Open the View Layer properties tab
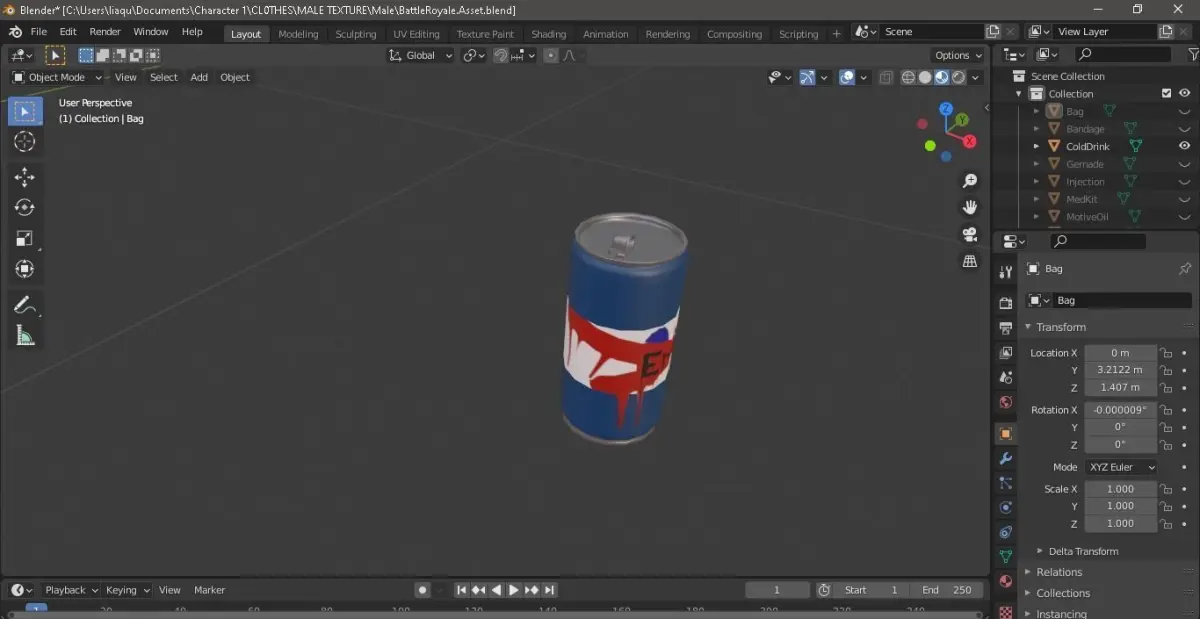Image resolution: width=1200 pixels, height=619 pixels. pyautogui.click(x=1006, y=353)
